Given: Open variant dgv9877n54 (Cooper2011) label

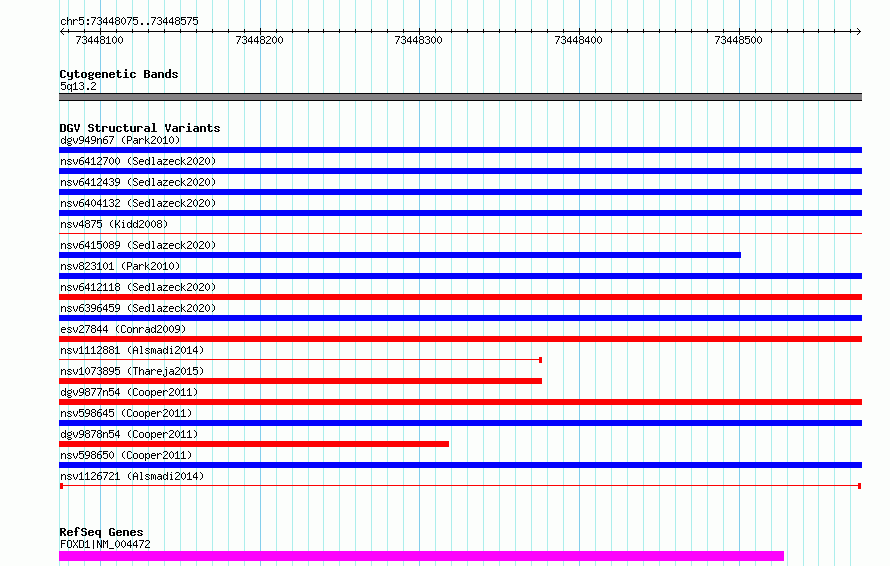Looking at the screenshot, I should coord(129,392).
